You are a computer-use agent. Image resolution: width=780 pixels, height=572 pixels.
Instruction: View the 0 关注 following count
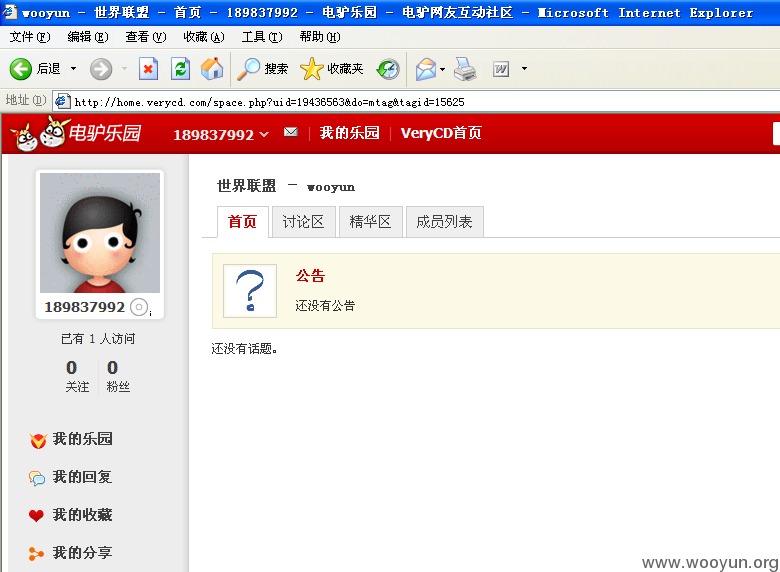77,376
